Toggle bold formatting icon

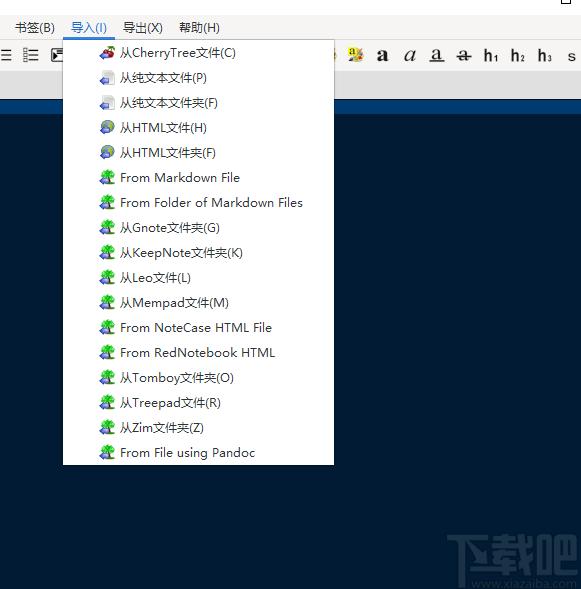[x=382, y=56]
